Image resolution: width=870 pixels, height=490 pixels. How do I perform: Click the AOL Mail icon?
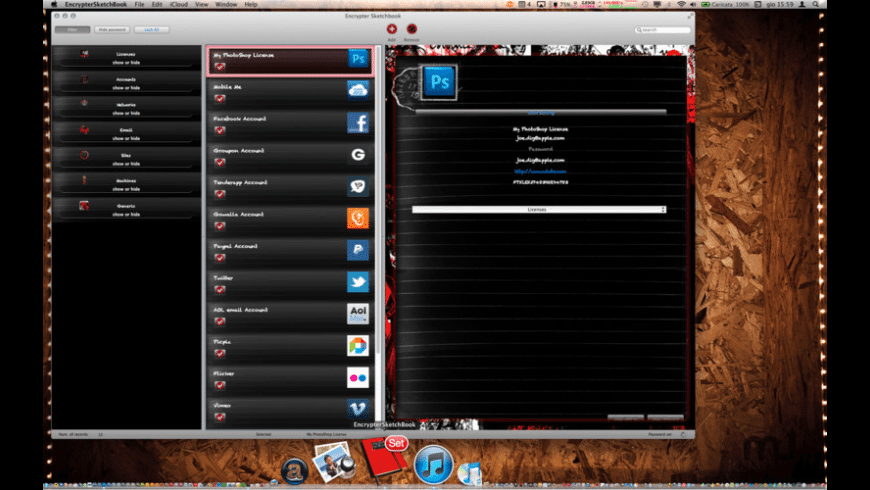tap(358, 314)
